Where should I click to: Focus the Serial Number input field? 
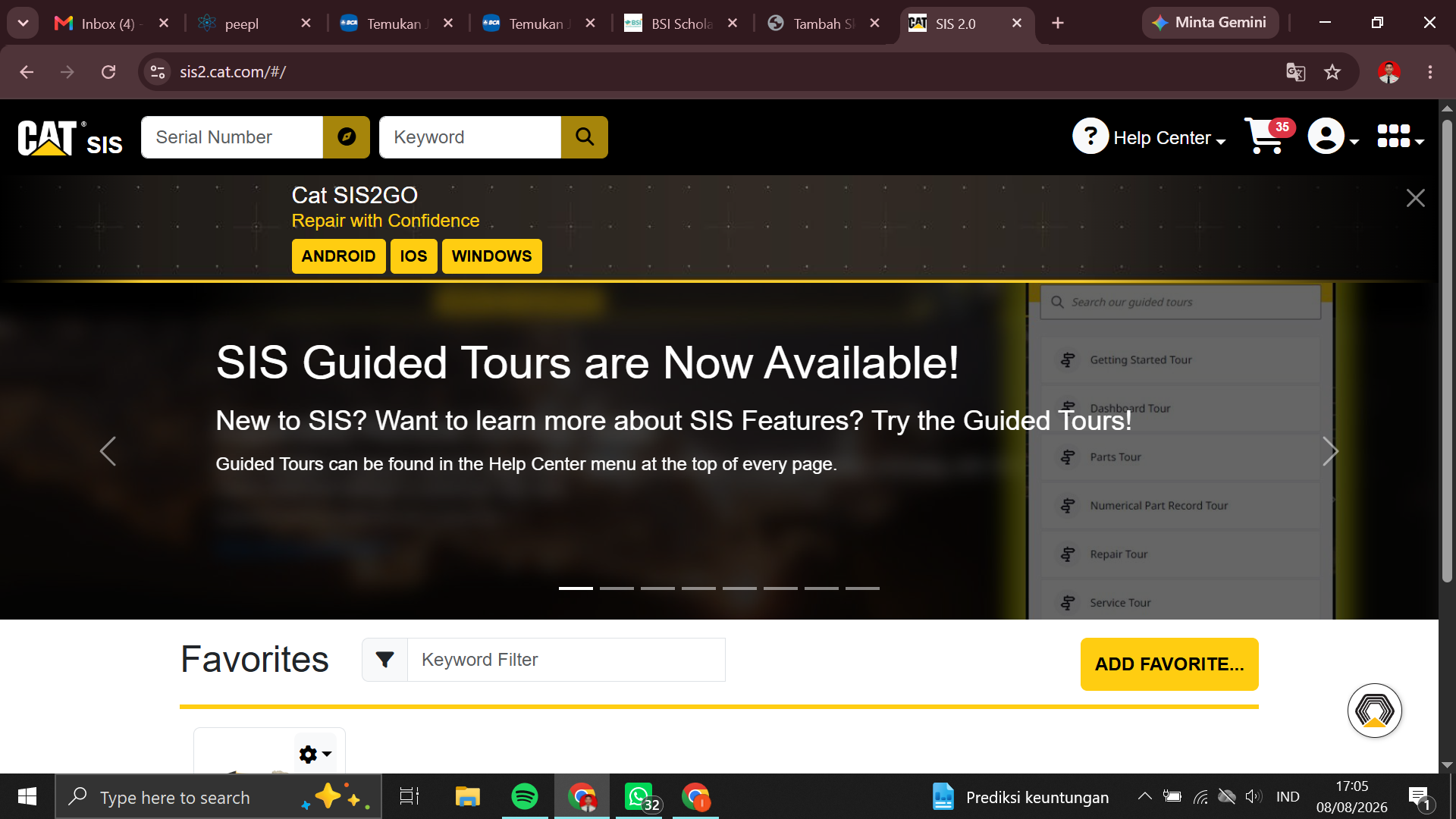click(x=232, y=137)
